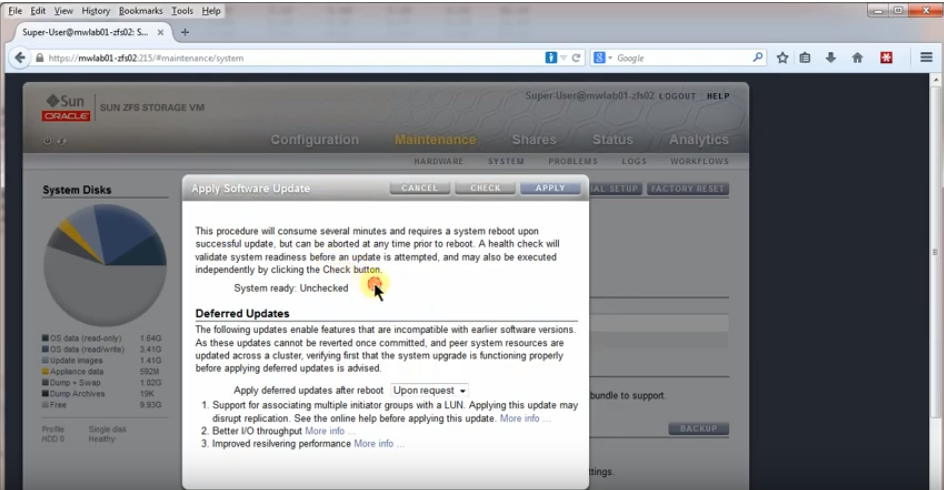Go to home page with house icon
Viewport: 944px width, 490px height.
pos(857,58)
